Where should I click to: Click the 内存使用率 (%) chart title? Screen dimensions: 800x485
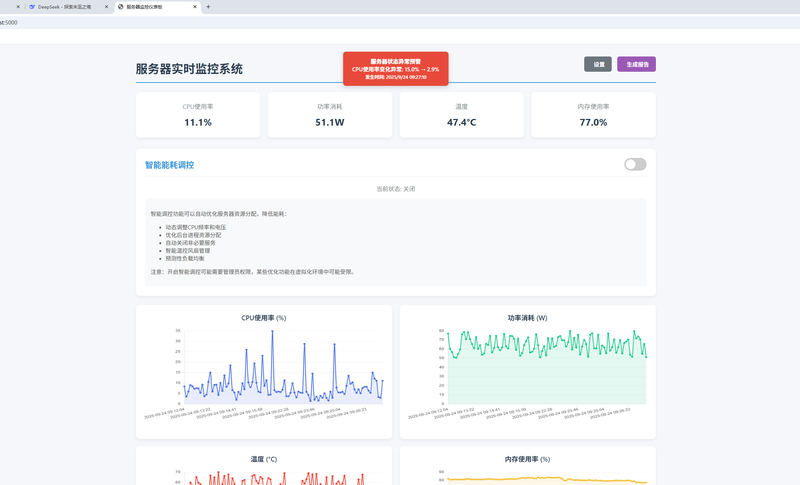[x=528, y=459]
